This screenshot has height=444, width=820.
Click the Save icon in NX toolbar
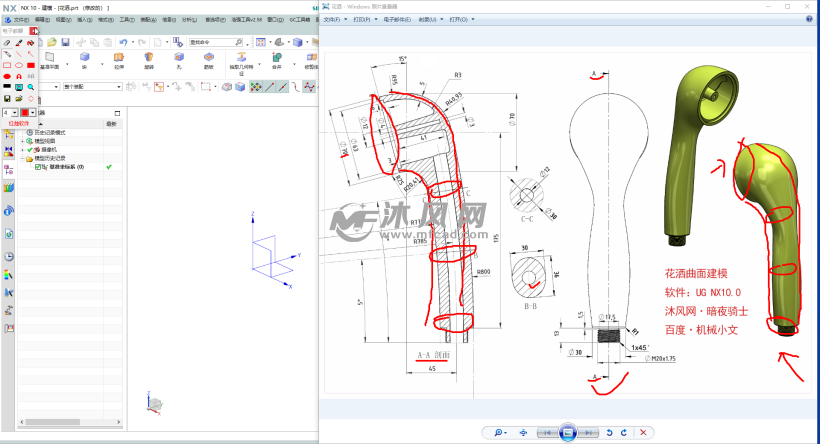pyautogui.click(x=65, y=42)
